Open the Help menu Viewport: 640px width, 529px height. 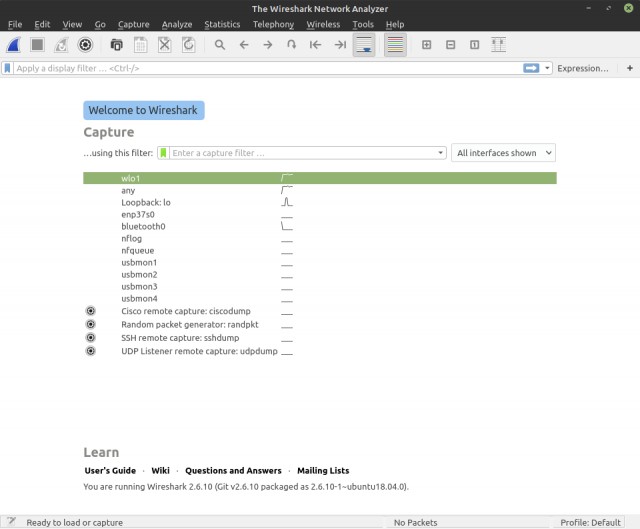(395, 24)
